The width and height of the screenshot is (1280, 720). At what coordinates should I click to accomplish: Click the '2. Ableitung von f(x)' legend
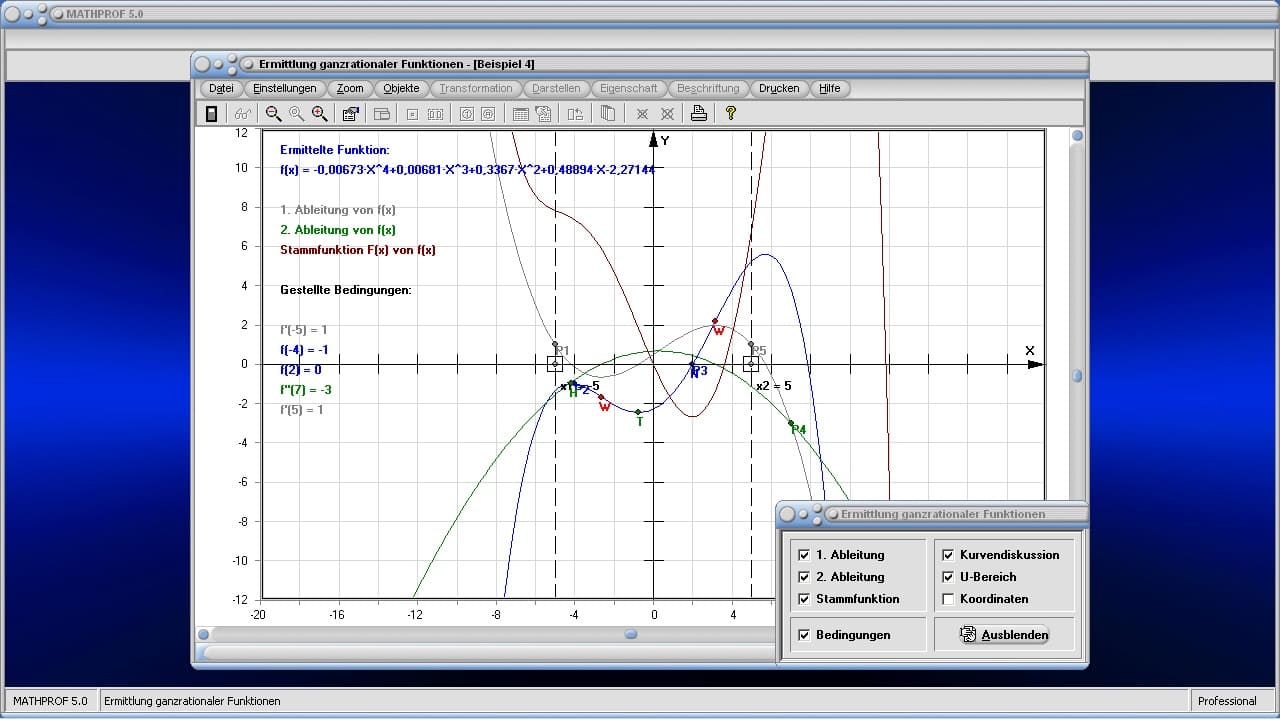pyautogui.click(x=338, y=230)
